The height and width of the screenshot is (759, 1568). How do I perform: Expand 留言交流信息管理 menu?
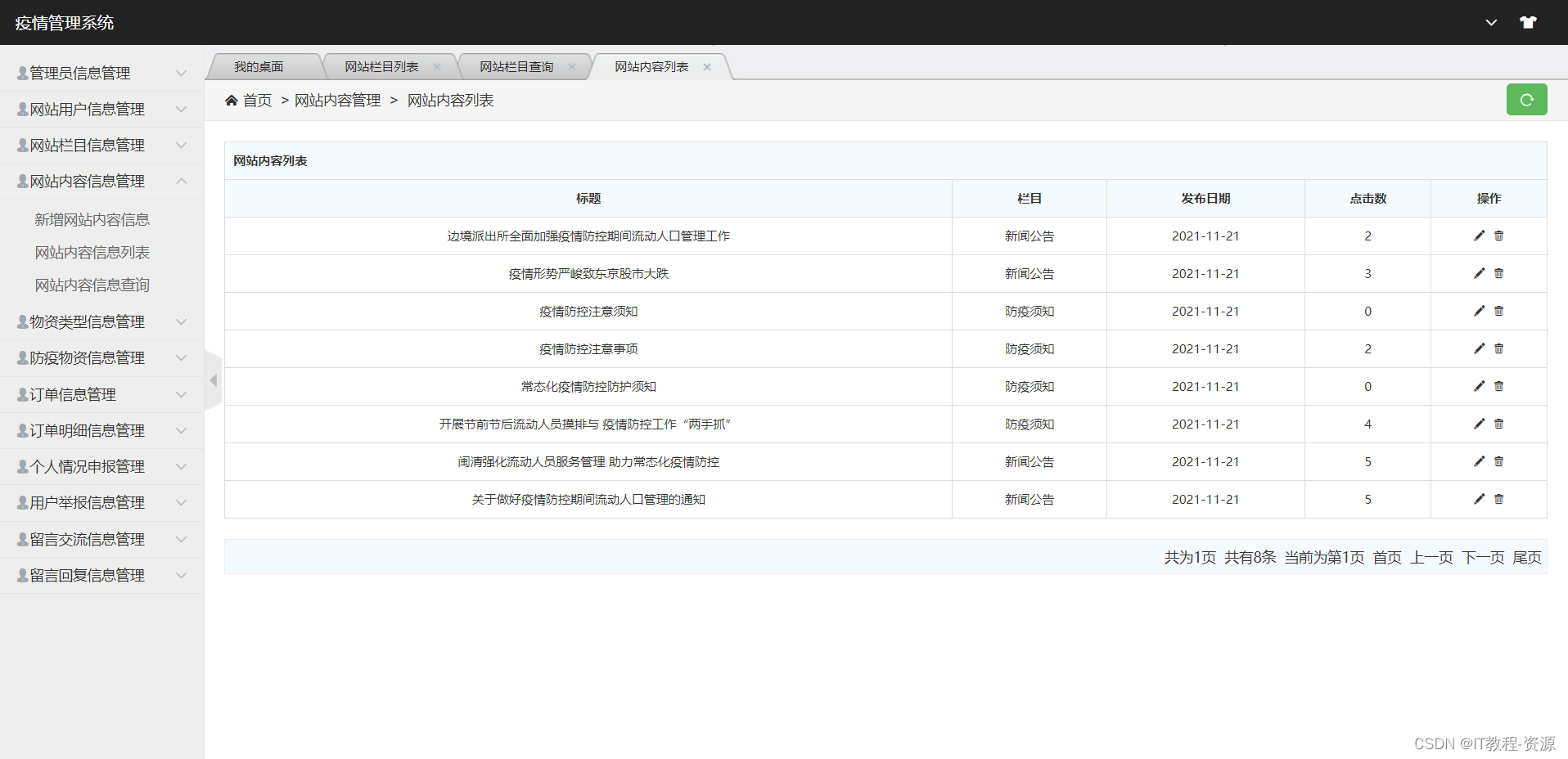click(101, 539)
